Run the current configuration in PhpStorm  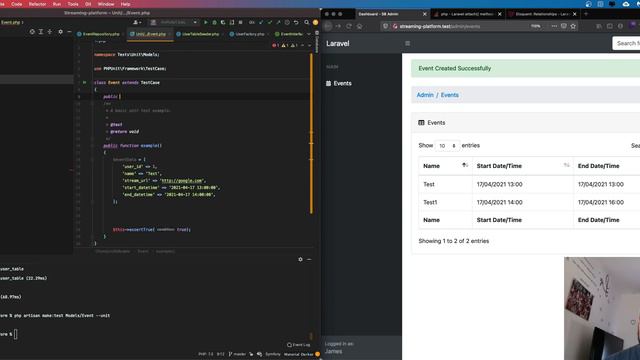tap(206, 22)
